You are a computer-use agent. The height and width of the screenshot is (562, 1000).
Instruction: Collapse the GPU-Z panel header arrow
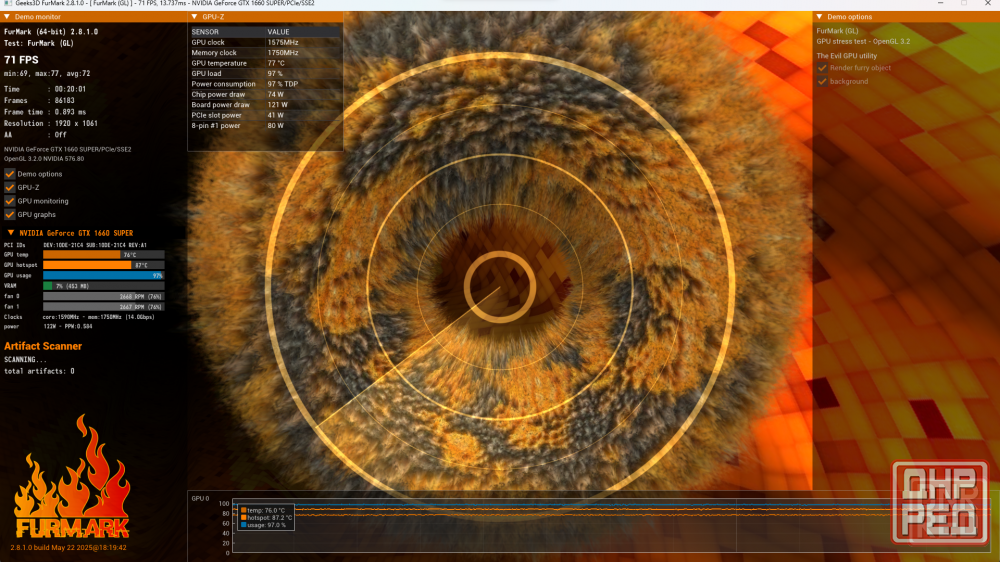[x=194, y=17]
